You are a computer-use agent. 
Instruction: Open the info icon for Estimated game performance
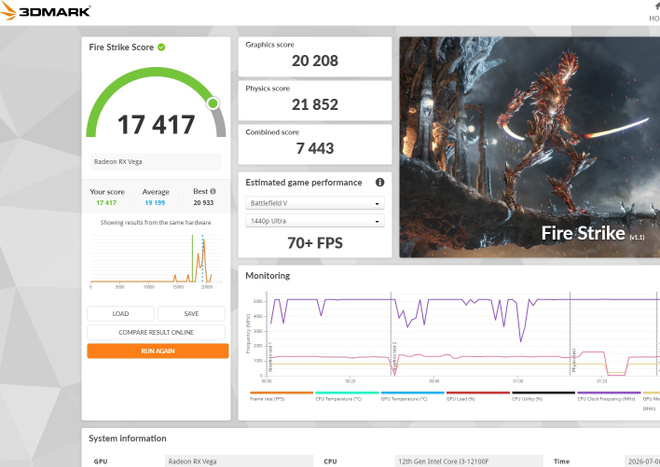[x=380, y=182]
